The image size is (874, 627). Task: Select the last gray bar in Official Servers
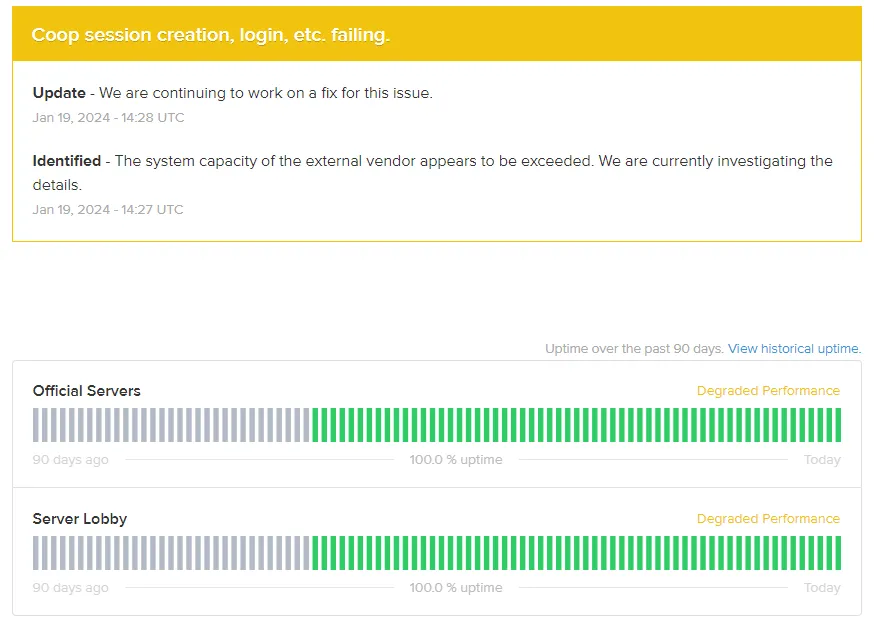307,425
